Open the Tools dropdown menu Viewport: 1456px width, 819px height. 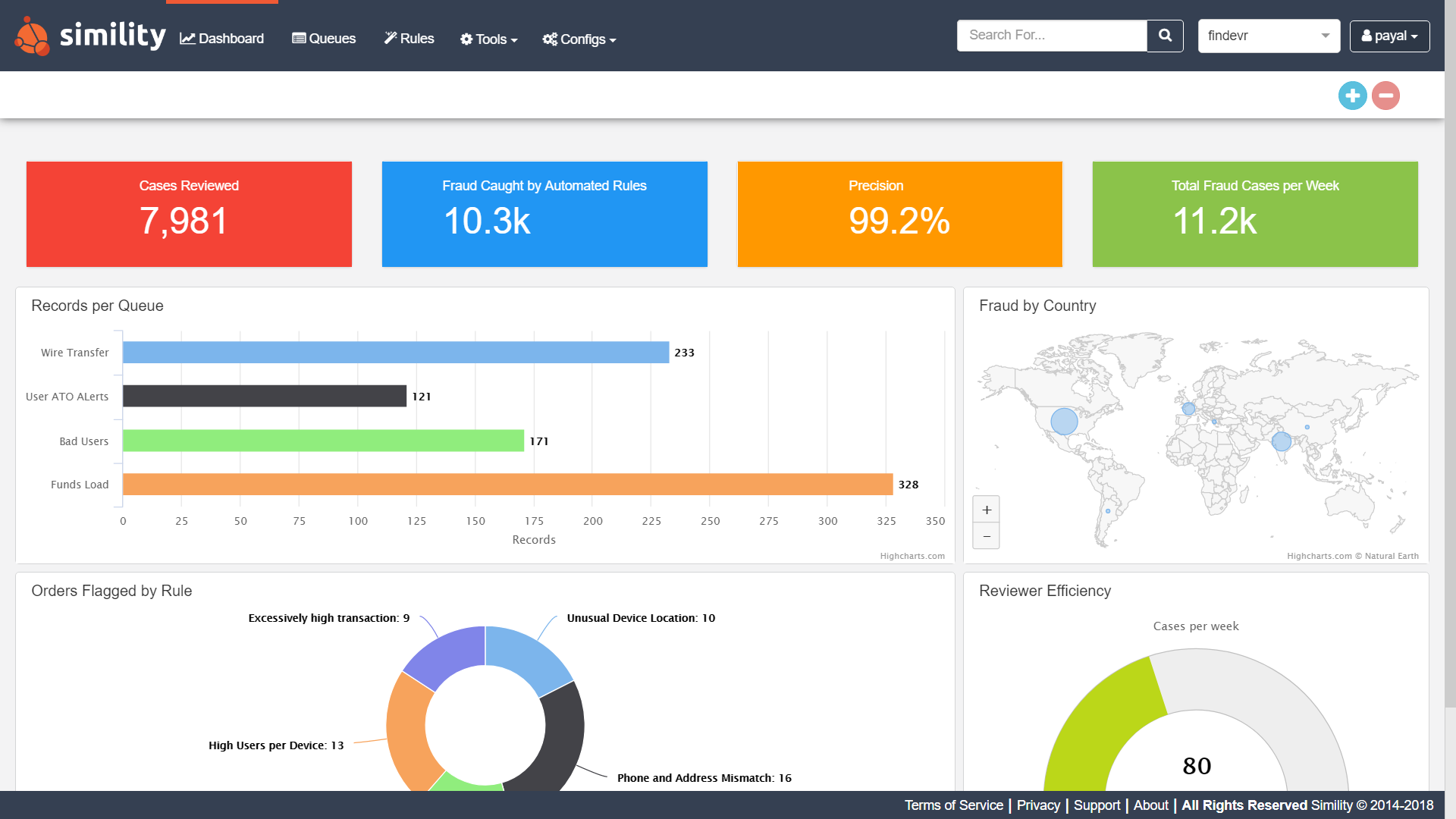[489, 39]
